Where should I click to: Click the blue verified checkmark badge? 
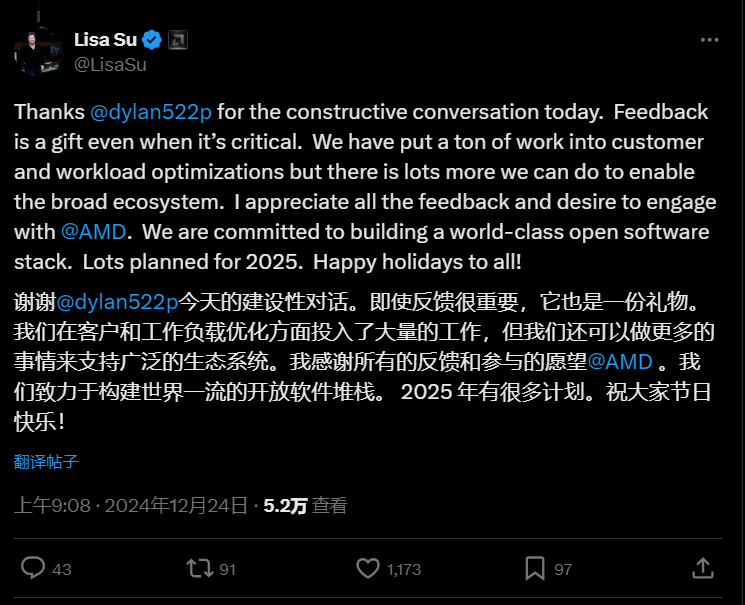click(x=152, y=40)
